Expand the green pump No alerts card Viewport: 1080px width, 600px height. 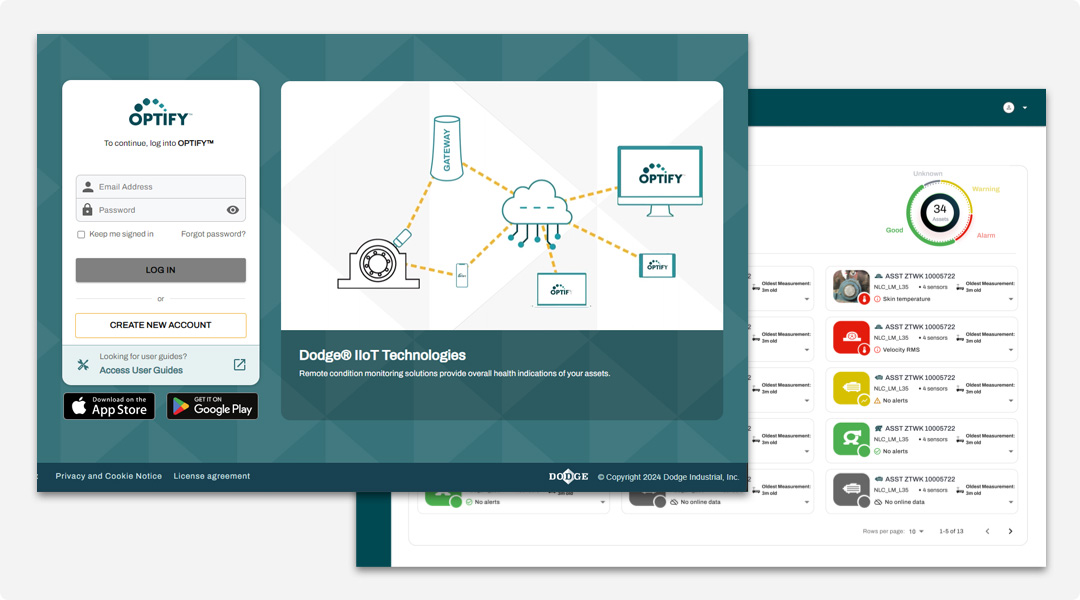[1010, 451]
